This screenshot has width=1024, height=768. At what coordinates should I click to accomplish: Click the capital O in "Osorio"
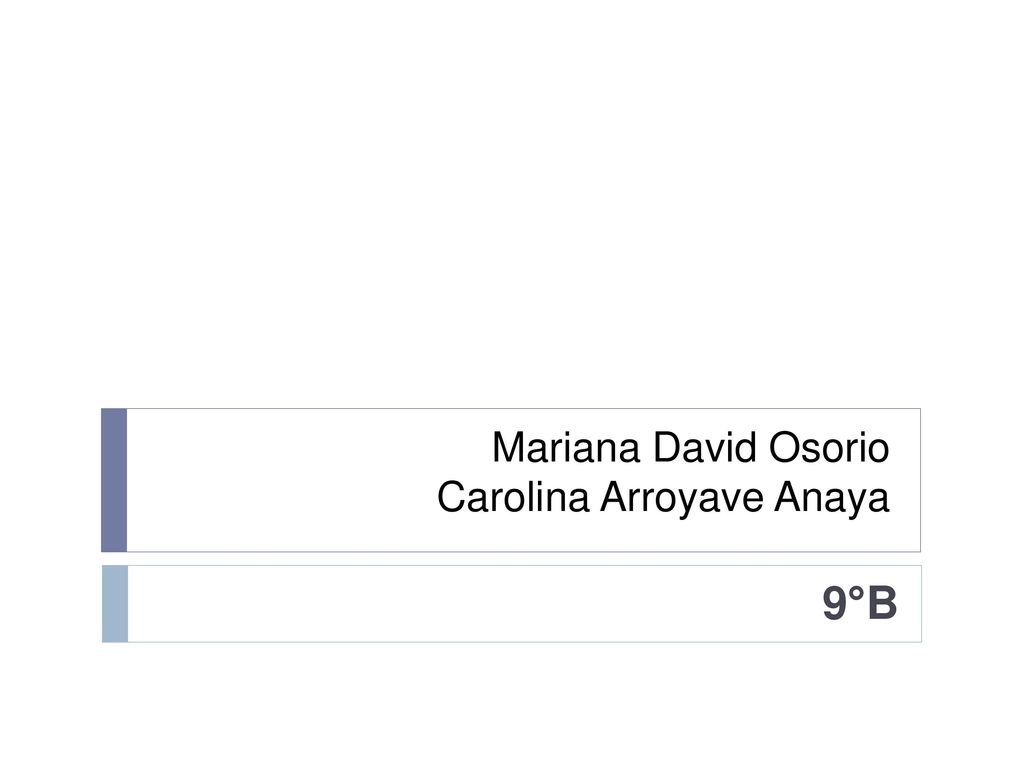[784, 448]
